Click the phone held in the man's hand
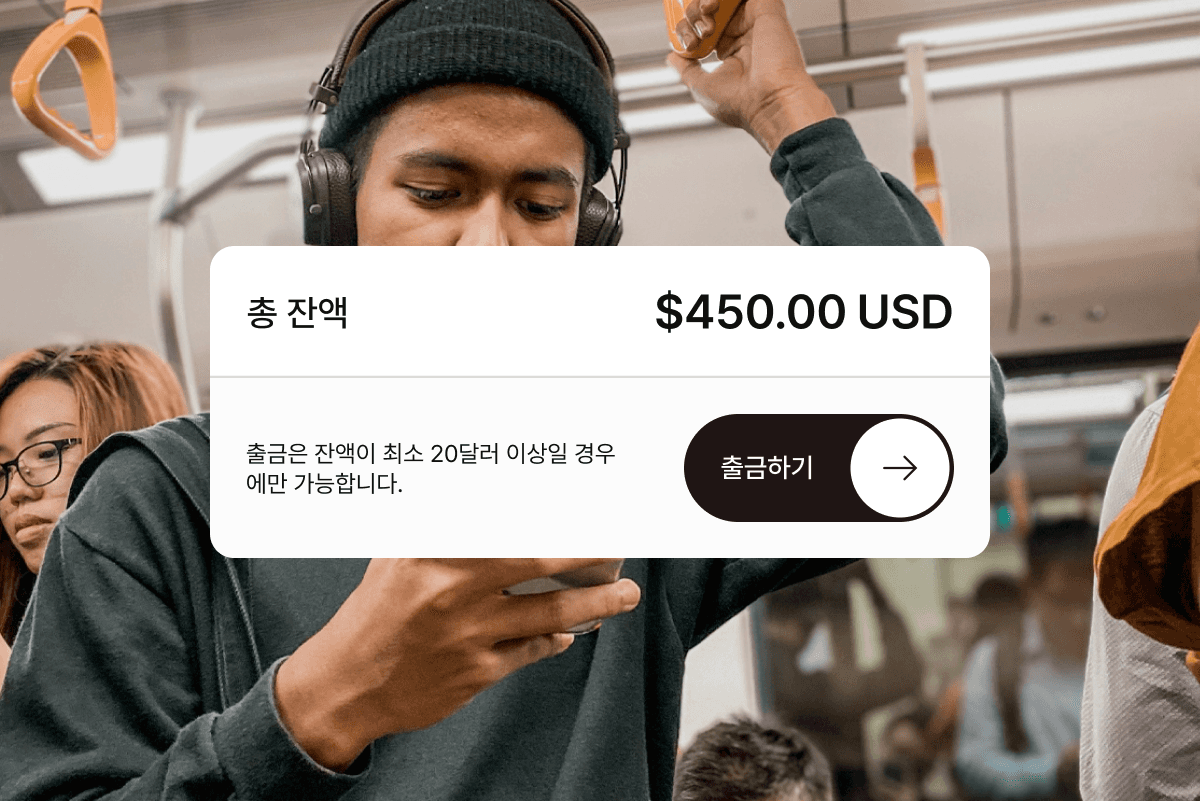The width and height of the screenshot is (1200, 803). pos(565,597)
